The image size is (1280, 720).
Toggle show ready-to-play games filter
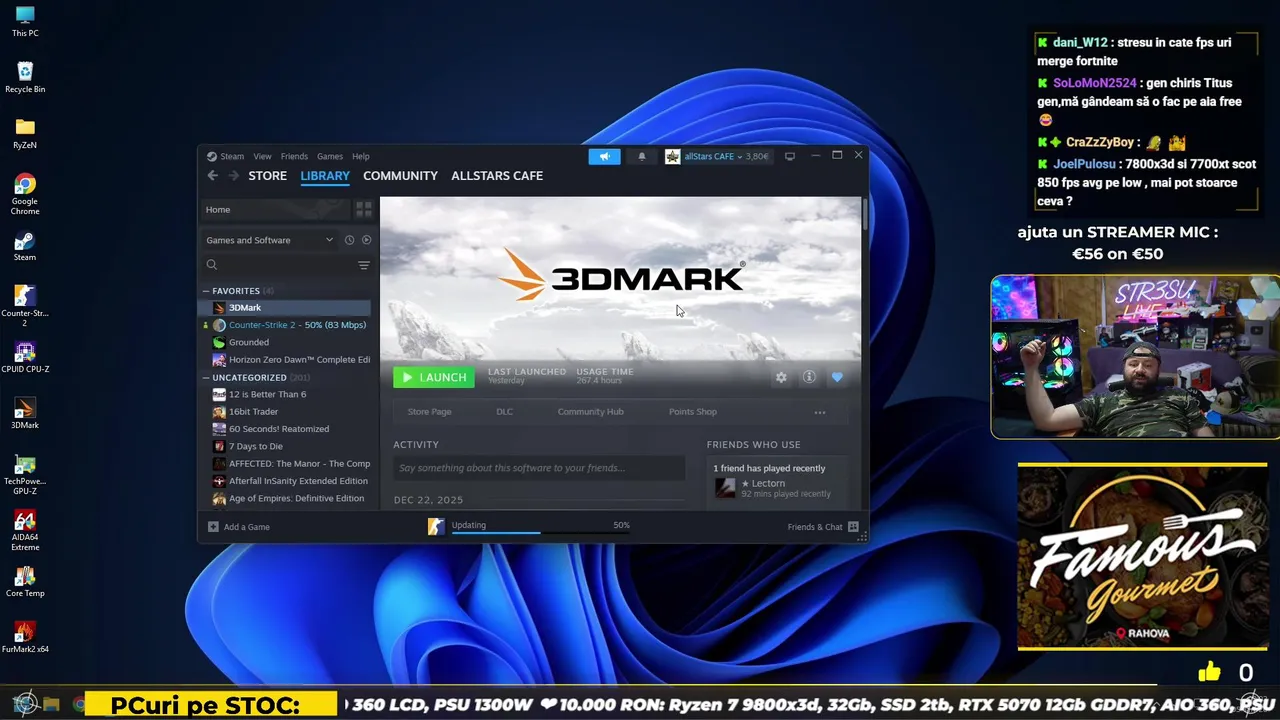(x=366, y=240)
